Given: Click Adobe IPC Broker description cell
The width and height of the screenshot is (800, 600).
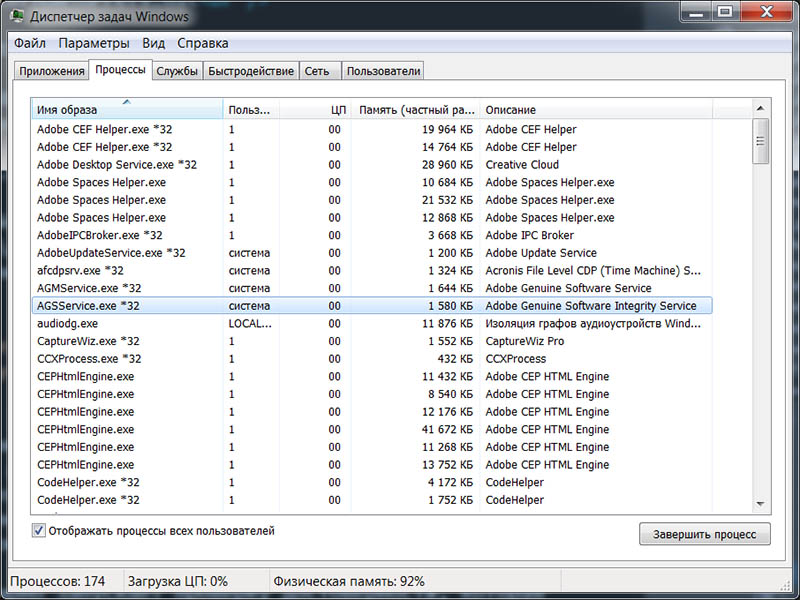Looking at the screenshot, I should (530, 235).
